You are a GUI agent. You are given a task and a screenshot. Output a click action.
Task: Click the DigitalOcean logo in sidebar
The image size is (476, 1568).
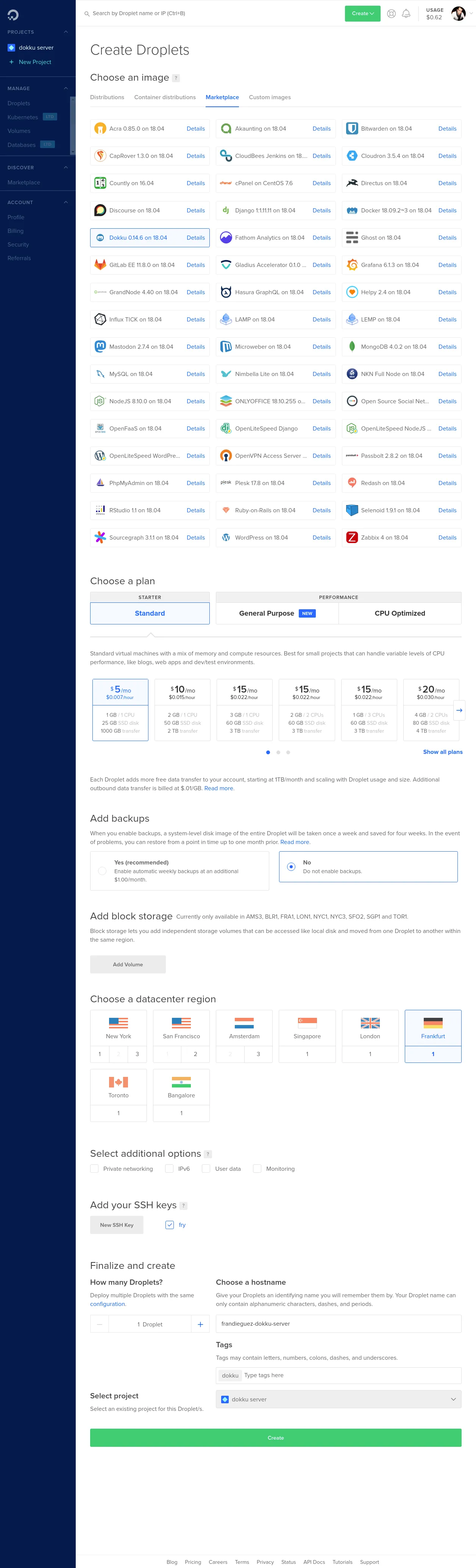point(13,15)
